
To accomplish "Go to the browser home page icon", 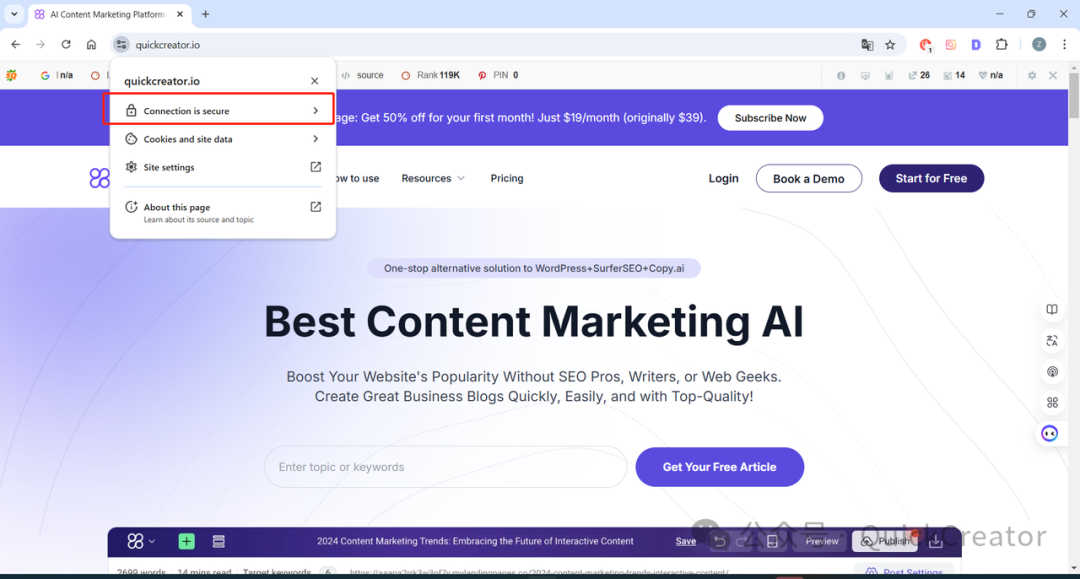I will click(x=91, y=45).
